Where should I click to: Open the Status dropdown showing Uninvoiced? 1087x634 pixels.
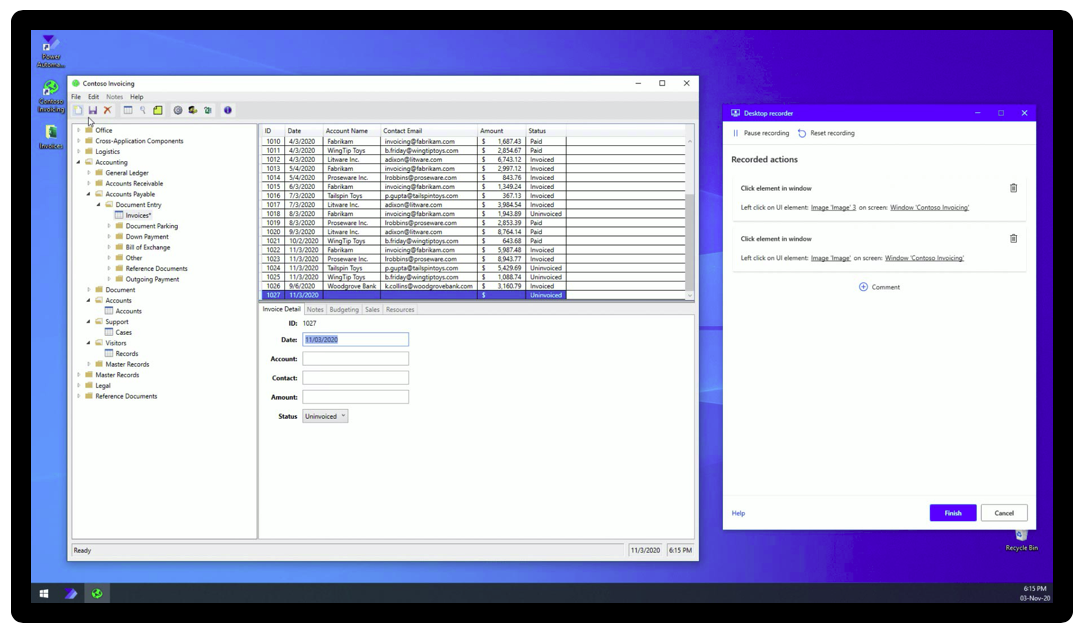tap(326, 416)
